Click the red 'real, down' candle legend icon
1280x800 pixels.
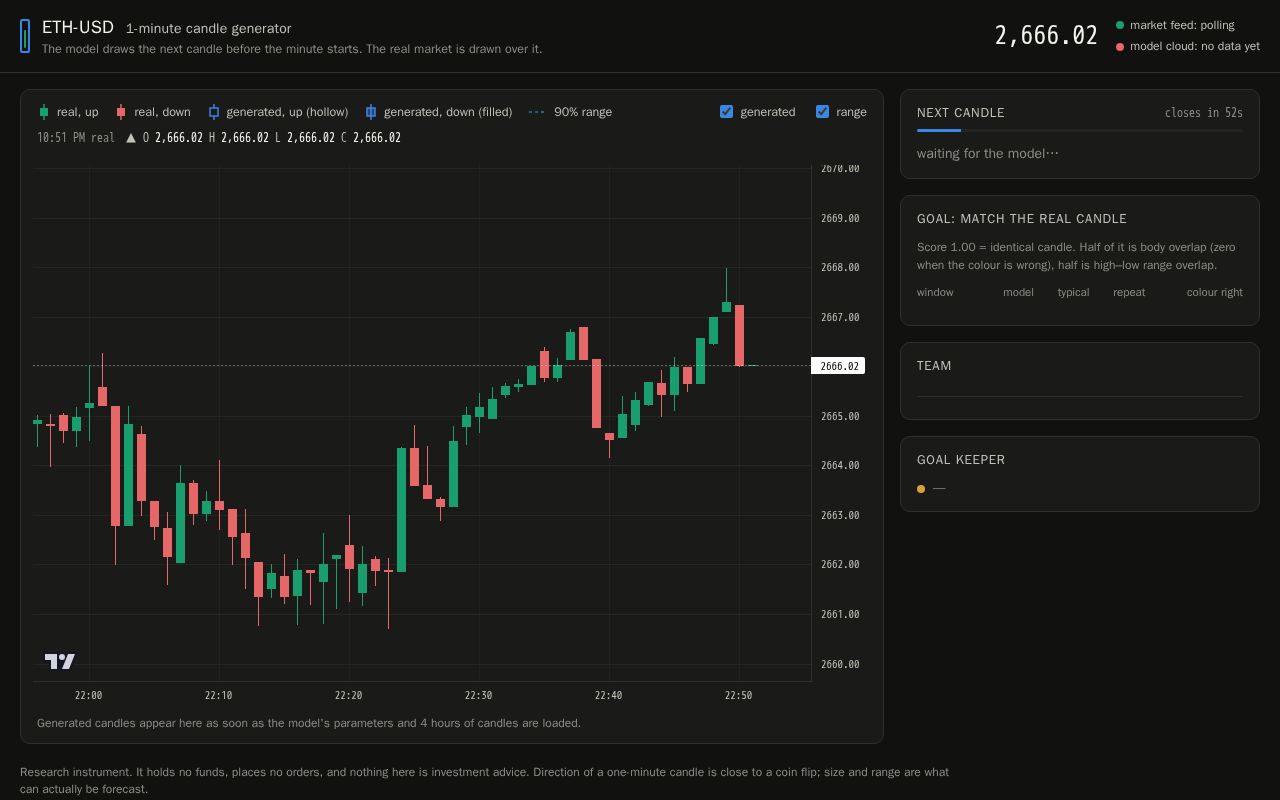(x=121, y=112)
